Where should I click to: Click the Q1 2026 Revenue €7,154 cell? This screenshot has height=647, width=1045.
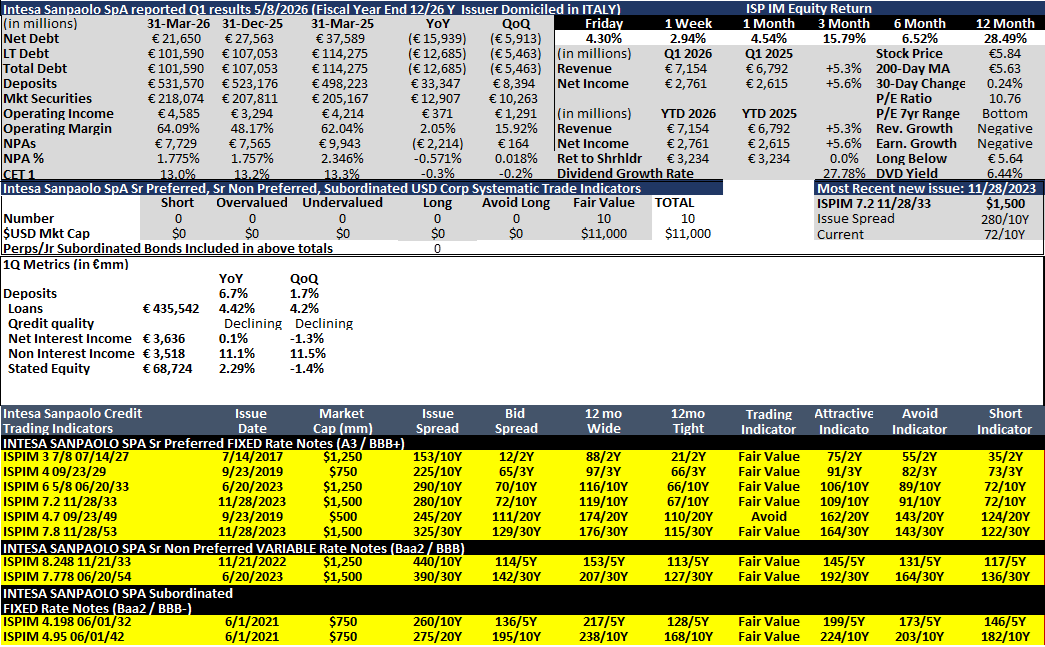(x=688, y=69)
